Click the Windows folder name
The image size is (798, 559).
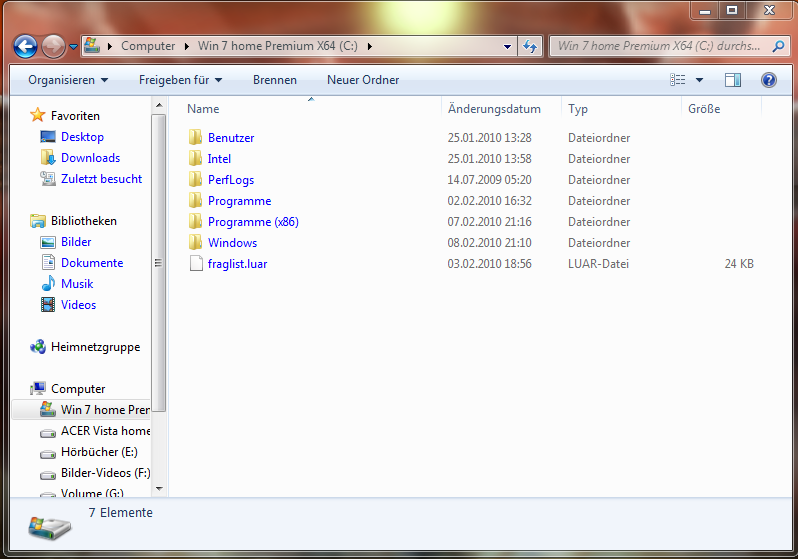[x=233, y=242]
